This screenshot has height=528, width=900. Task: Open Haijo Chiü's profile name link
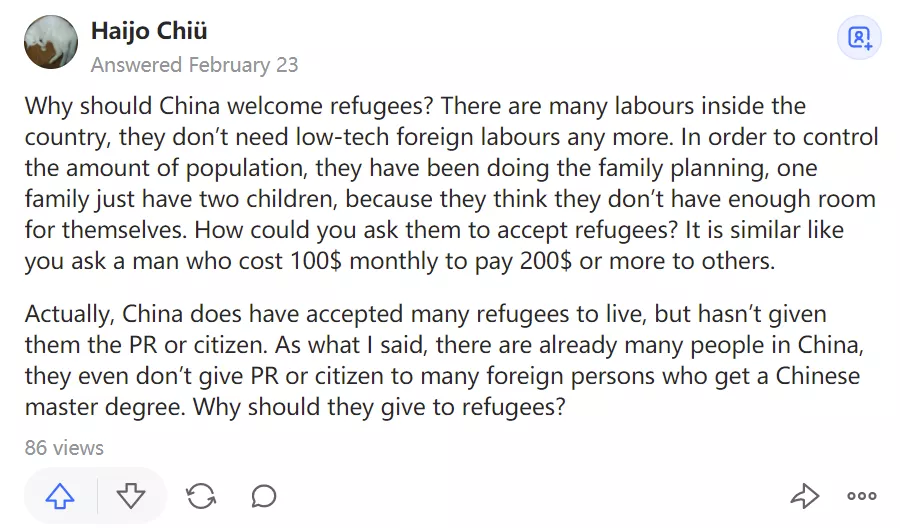[150, 30]
